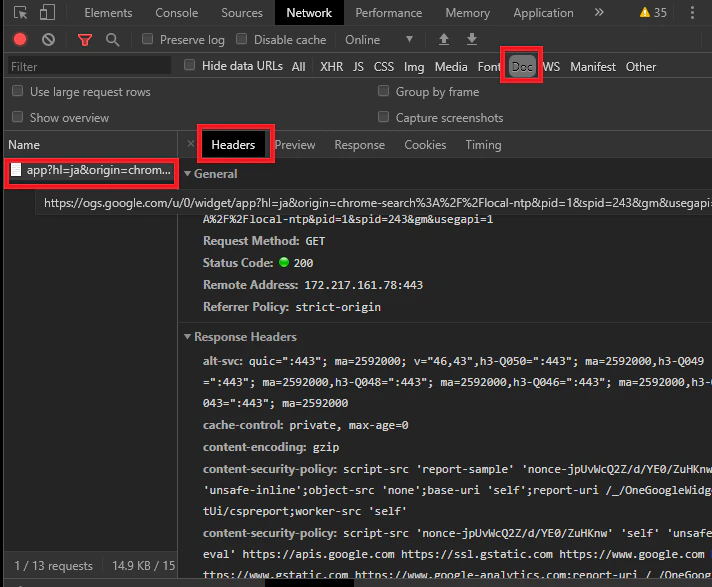Filter requests by XHR
The height and width of the screenshot is (587, 712).
[x=331, y=67]
